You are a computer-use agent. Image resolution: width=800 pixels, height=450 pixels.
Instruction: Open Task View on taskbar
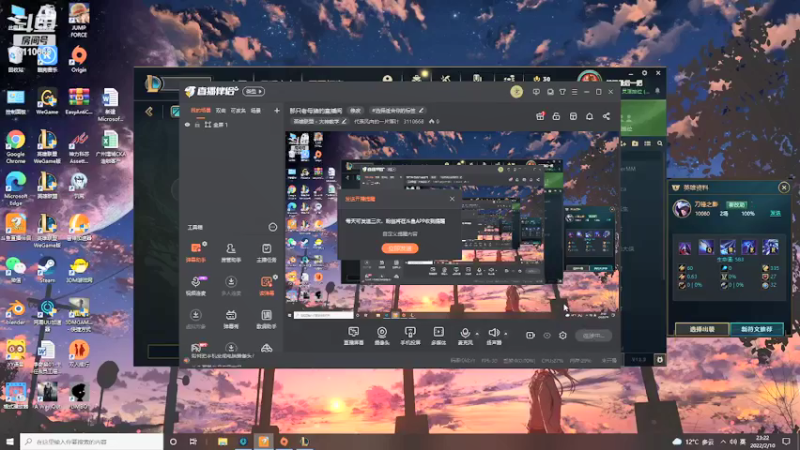[193, 441]
